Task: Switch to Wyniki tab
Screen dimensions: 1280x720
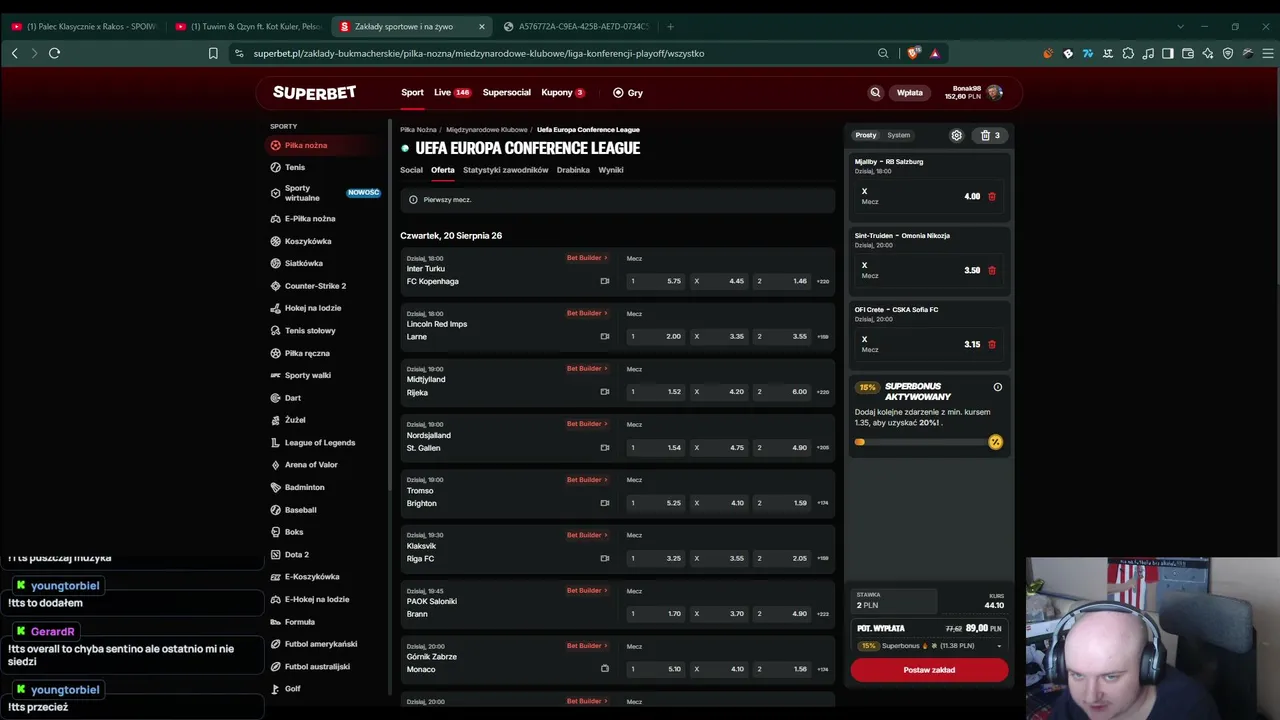Action: (611, 170)
